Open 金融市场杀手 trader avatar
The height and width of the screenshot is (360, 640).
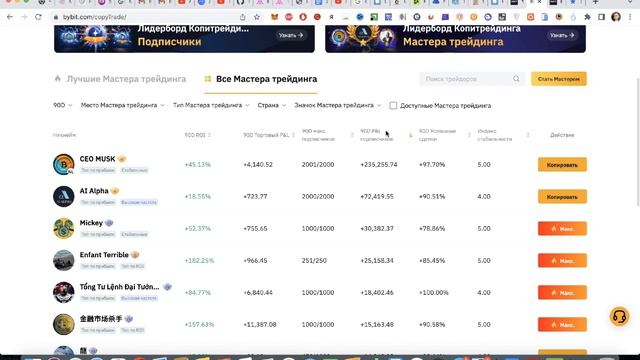point(64,324)
